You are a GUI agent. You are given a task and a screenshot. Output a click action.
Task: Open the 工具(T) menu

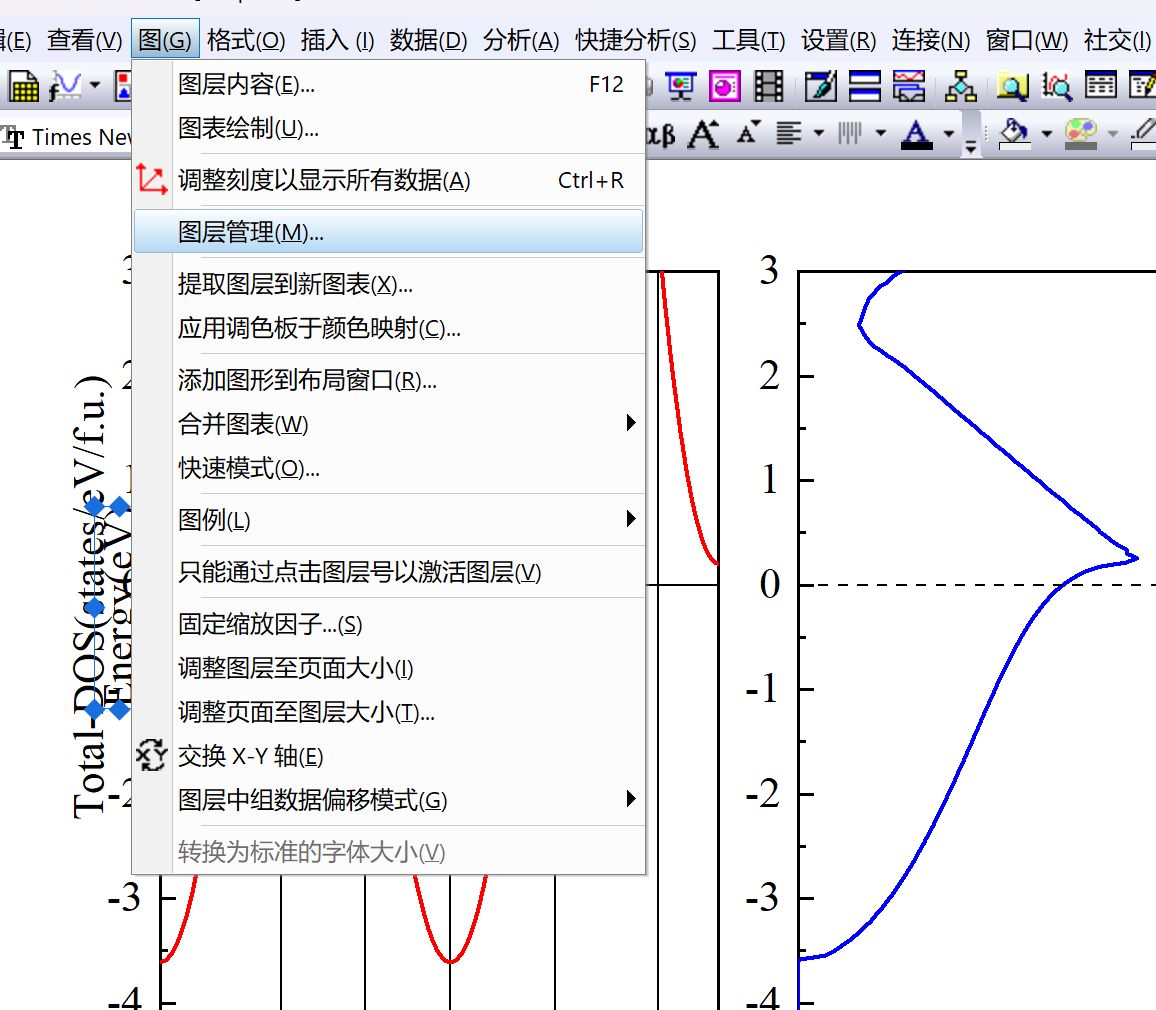click(x=748, y=39)
